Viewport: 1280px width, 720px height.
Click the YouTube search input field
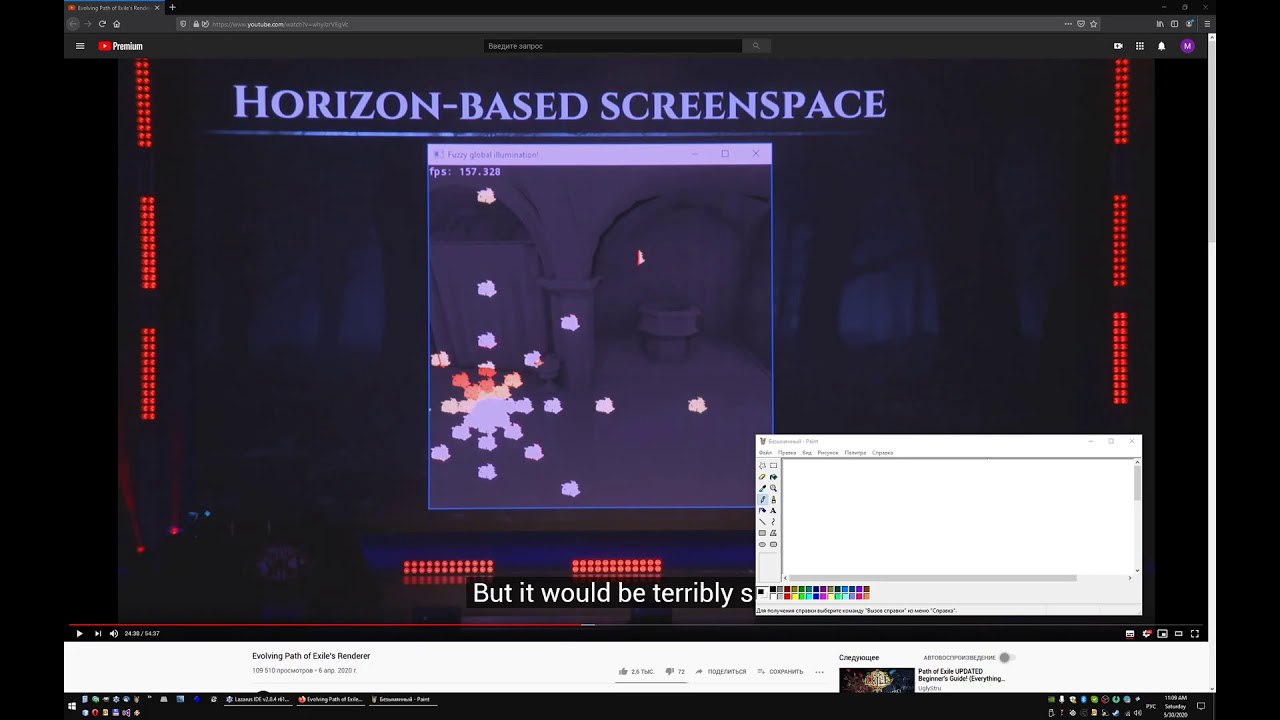pos(613,46)
